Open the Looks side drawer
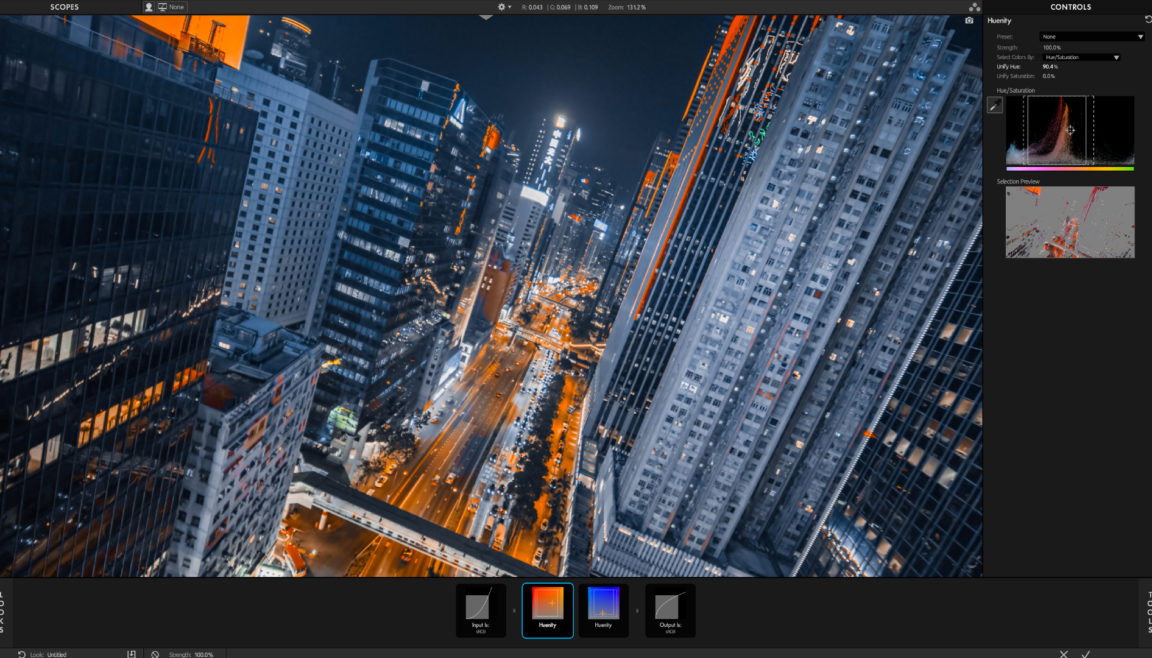 [4, 611]
